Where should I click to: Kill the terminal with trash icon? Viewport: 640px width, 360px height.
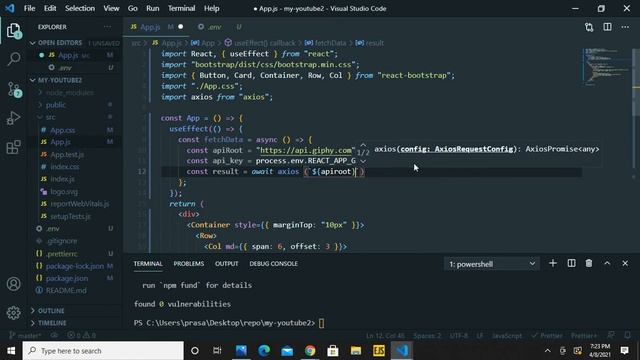pyautogui.click(x=589, y=263)
